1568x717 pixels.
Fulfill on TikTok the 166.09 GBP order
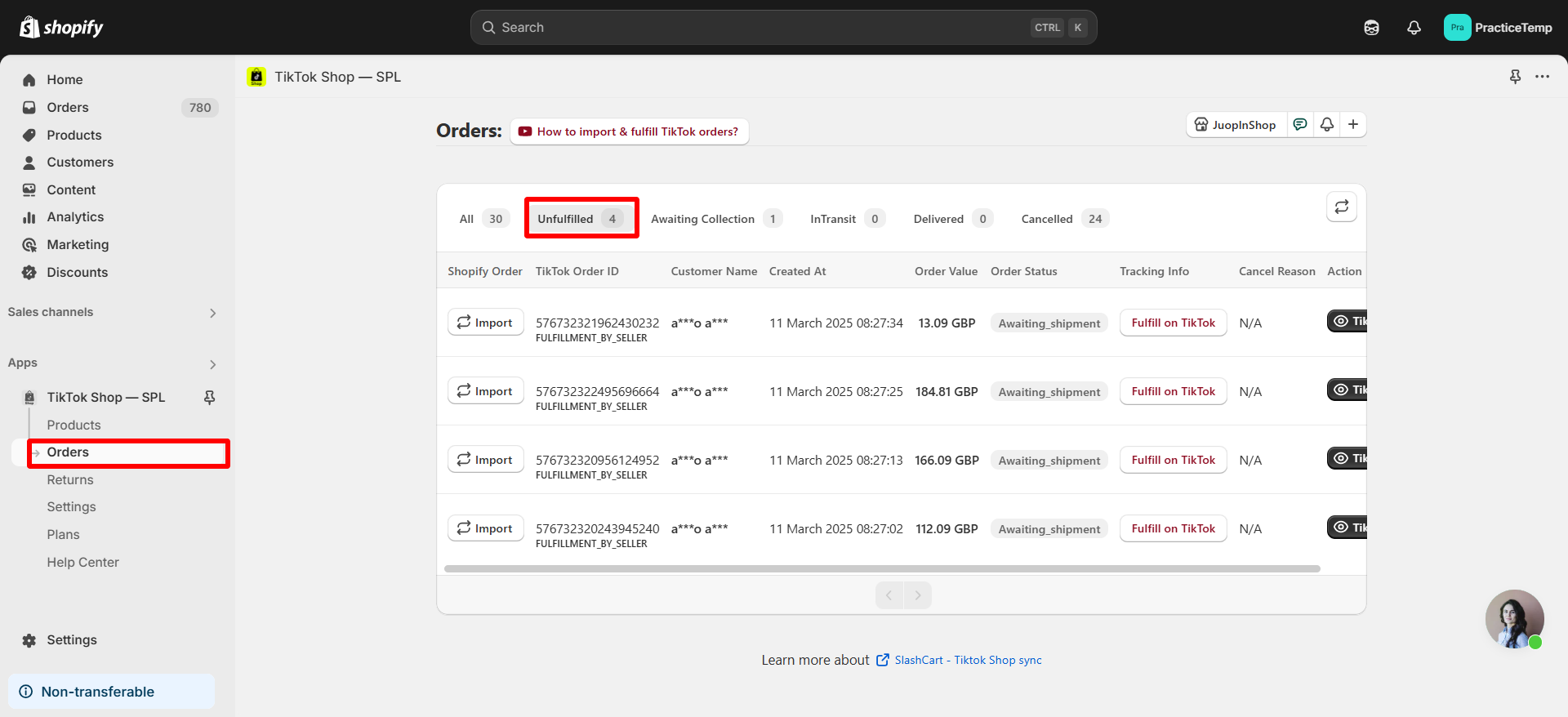1173,460
